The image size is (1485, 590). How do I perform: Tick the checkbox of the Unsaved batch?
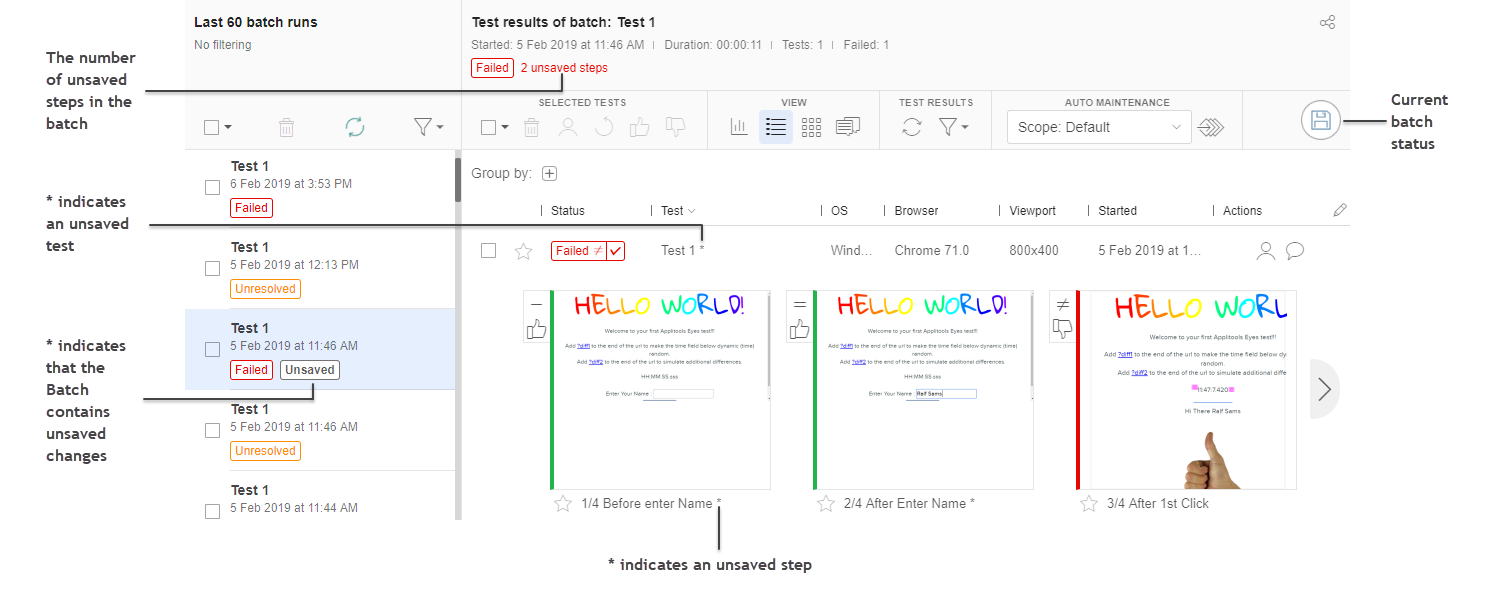[x=212, y=349]
